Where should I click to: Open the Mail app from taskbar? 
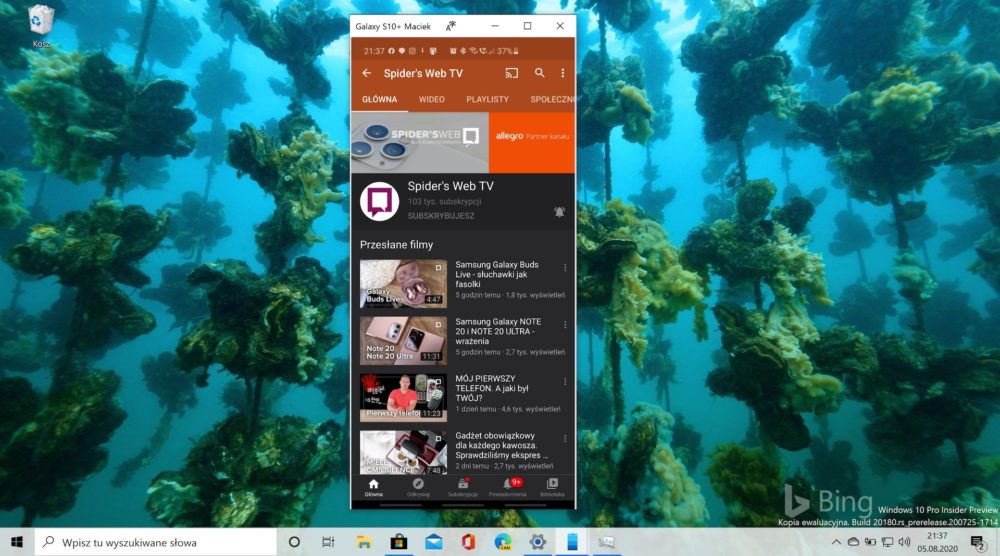coord(434,542)
